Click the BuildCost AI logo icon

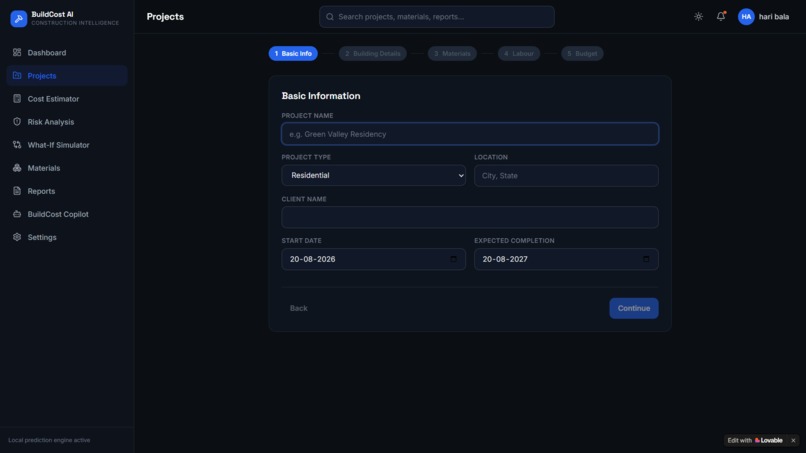[x=19, y=19]
